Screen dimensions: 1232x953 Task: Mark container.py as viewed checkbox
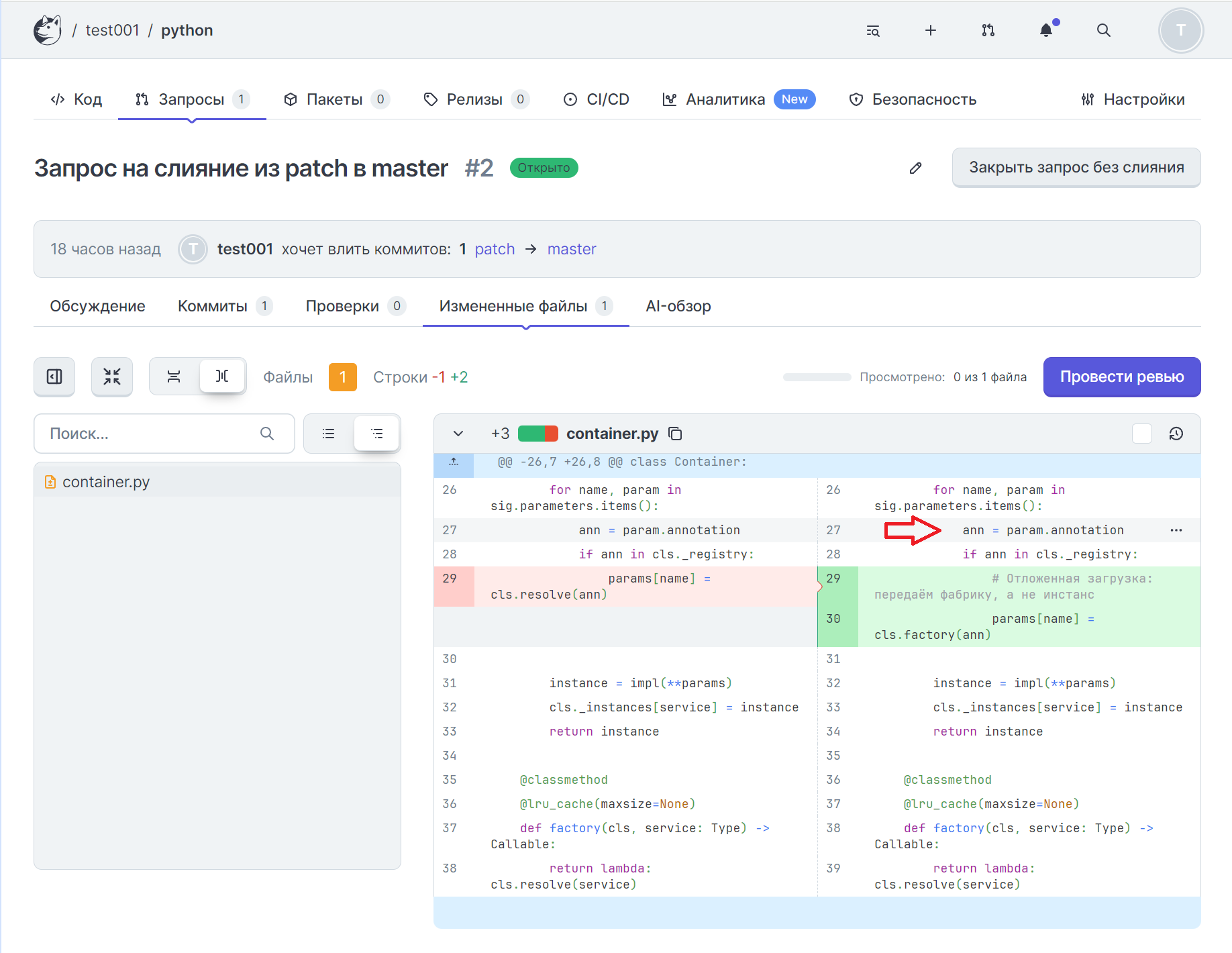click(x=1142, y=434)
